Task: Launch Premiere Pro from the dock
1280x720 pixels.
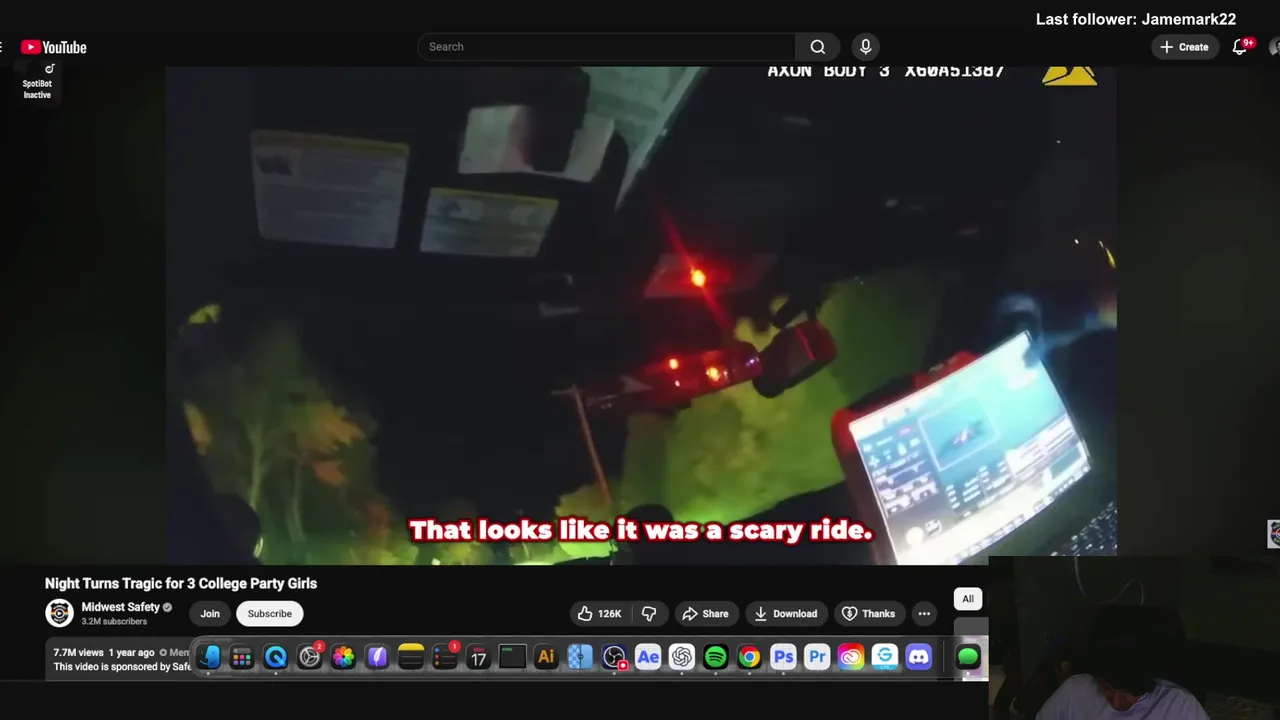Action: 817,657
